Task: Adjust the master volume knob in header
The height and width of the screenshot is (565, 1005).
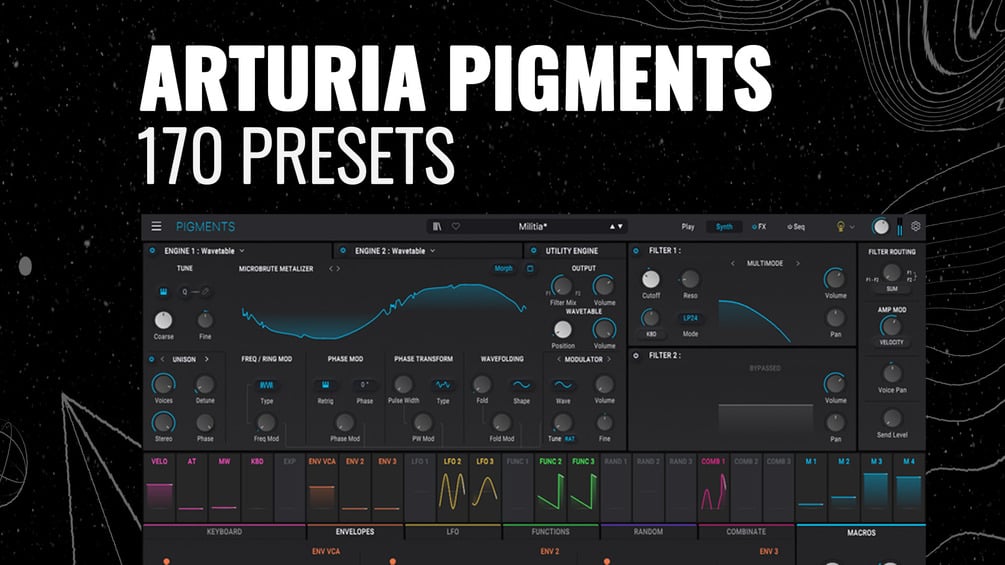Action: (881, 226)
